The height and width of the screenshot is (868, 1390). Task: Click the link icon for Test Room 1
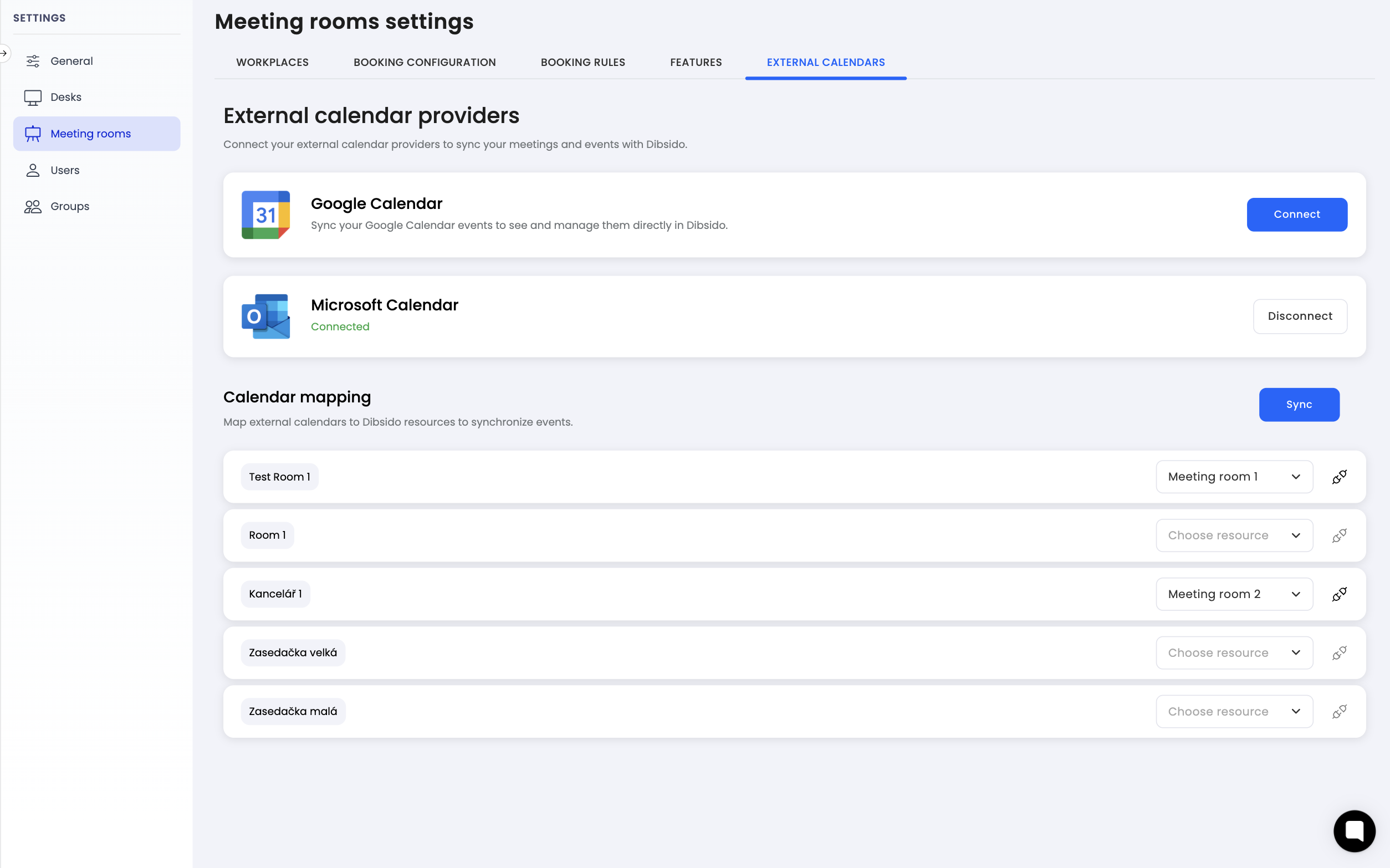(x=1339, y=477)
